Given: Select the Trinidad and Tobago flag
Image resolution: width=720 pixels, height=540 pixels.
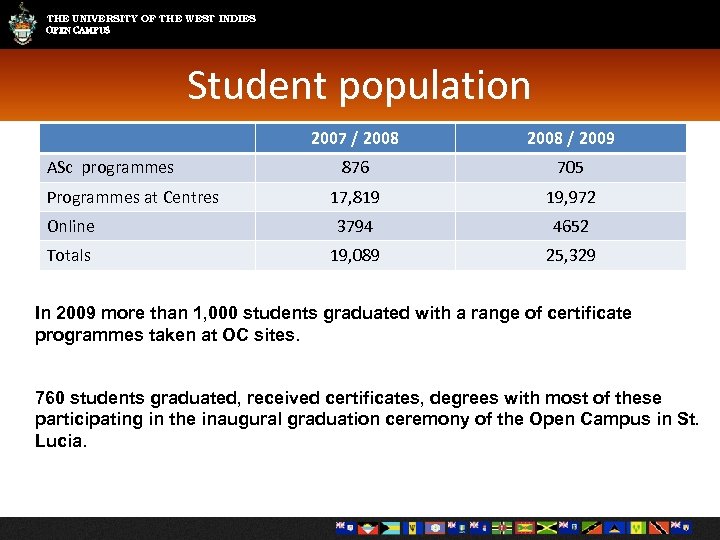Looking at the screenshot, I should click(659, 529).
